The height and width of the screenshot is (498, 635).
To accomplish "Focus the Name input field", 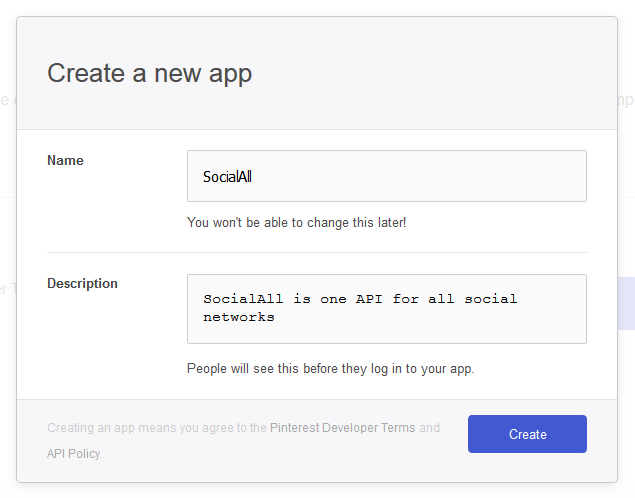I will pyautogui.click(x=387, y=176).
